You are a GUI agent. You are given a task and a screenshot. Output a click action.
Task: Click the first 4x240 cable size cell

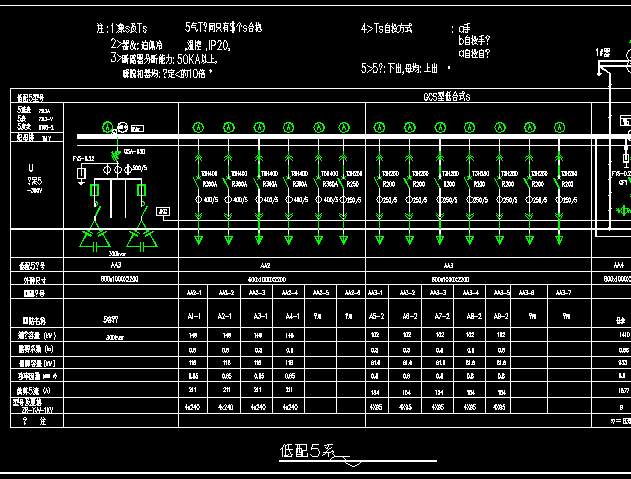click(x=193, y=407)
